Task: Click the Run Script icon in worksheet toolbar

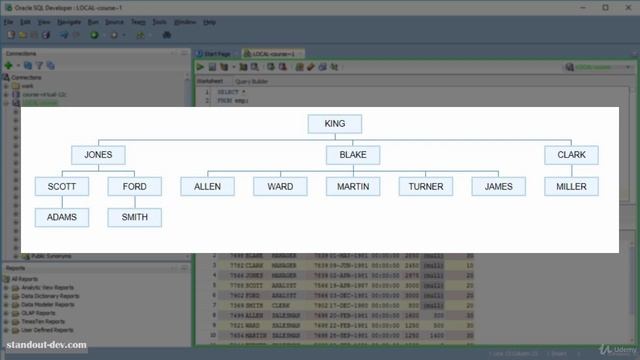Action: 212,67
